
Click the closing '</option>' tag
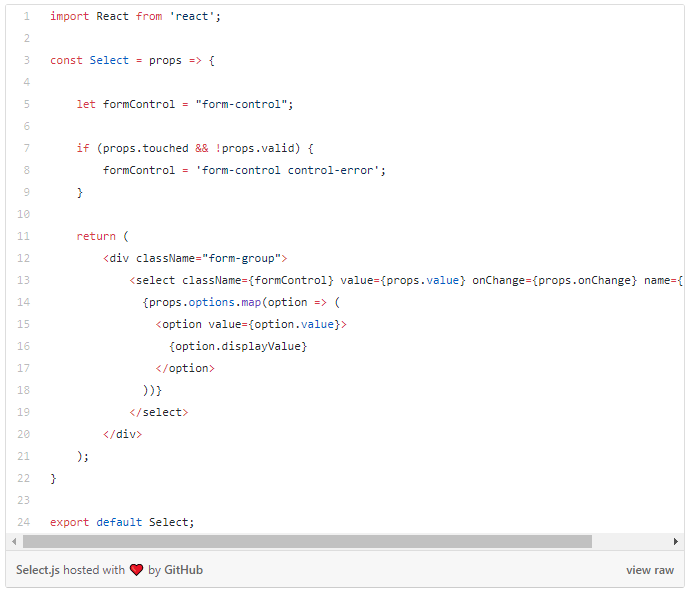(185, 368)
